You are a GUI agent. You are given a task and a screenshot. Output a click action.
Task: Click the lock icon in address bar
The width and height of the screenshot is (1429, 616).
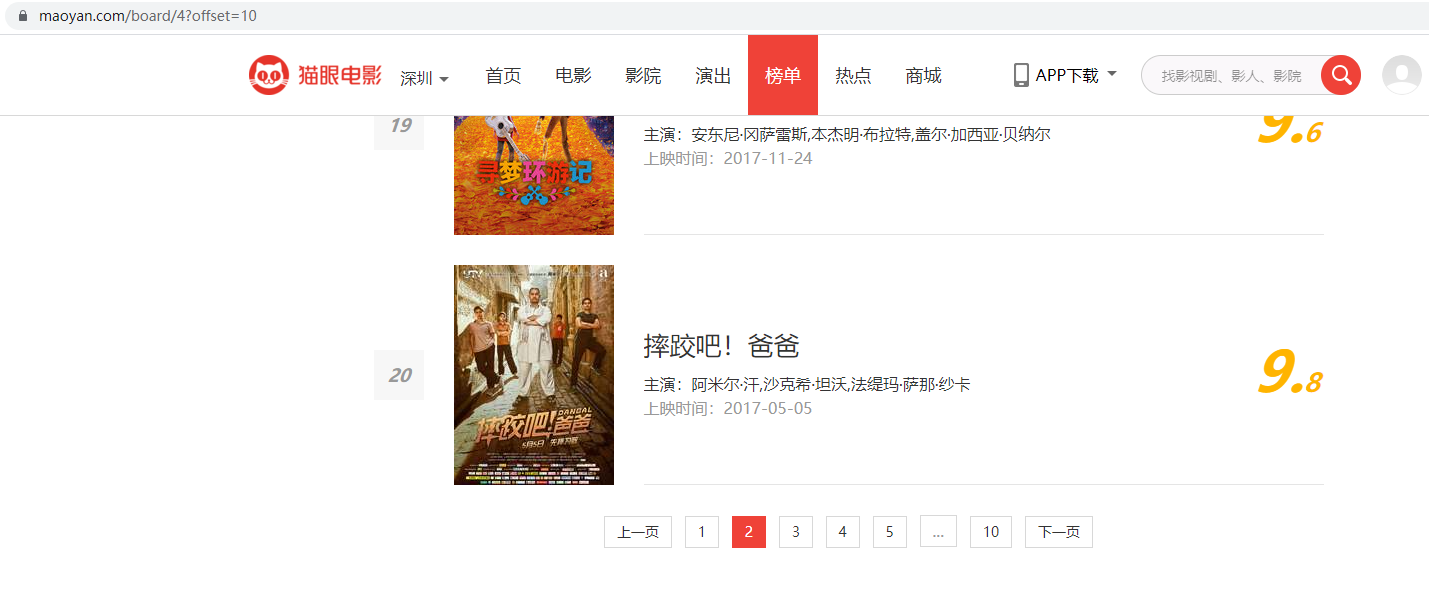coord(22,16)
